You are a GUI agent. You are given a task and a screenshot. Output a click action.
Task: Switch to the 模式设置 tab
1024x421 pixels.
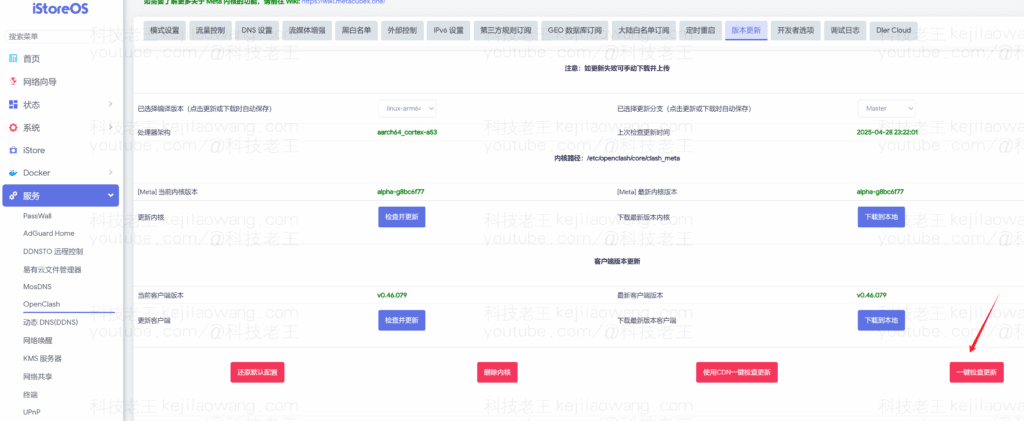tap(164, 31)
